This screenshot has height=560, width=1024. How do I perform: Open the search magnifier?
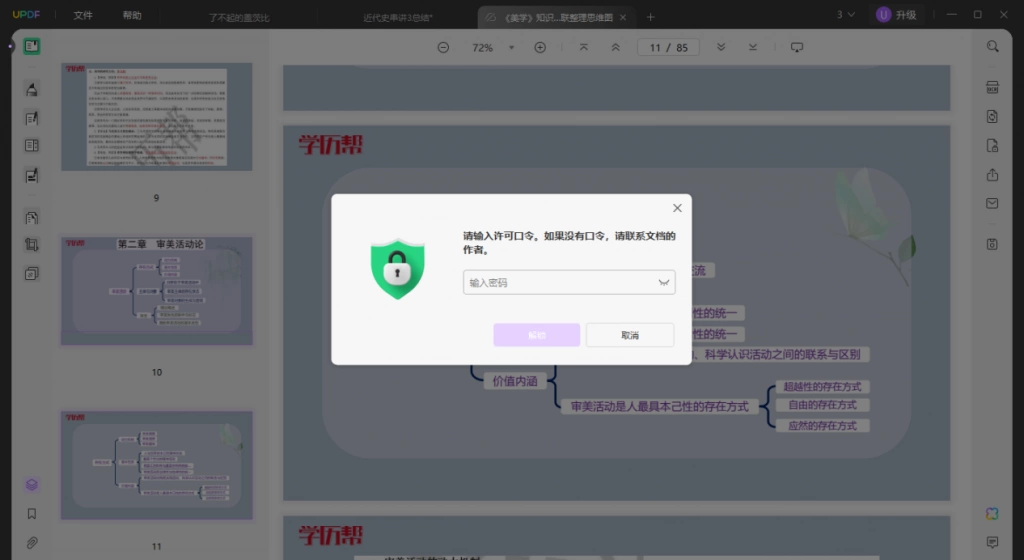993,46
